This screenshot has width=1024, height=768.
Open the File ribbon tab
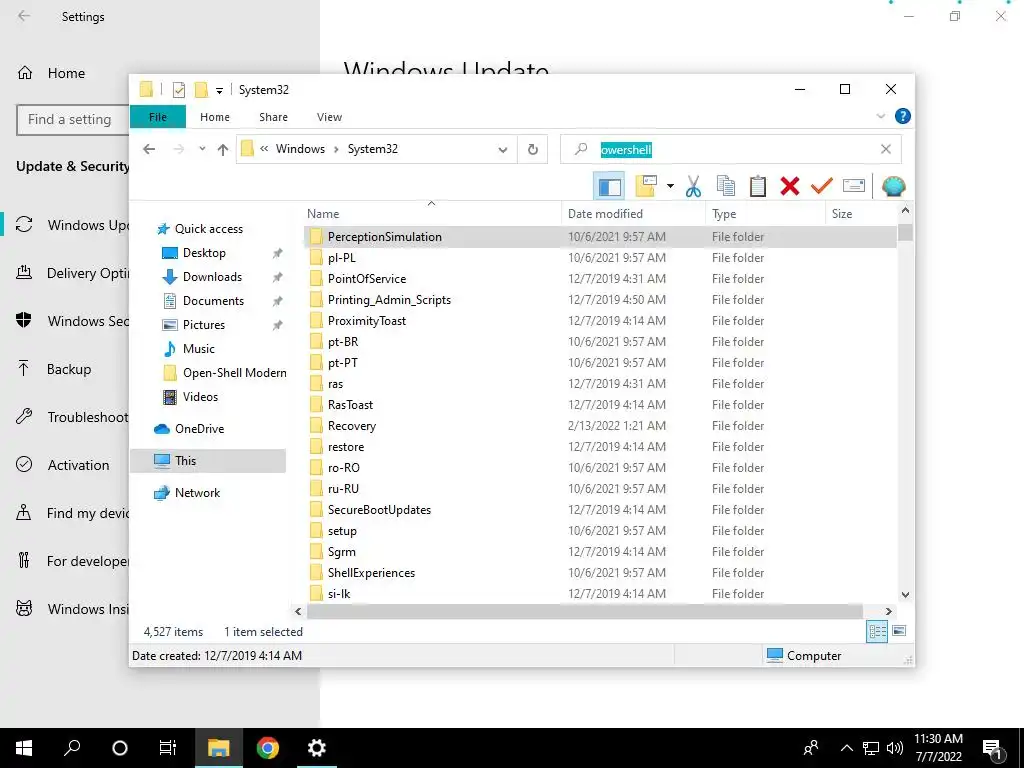pyautogui.click(x=158, y=117)
